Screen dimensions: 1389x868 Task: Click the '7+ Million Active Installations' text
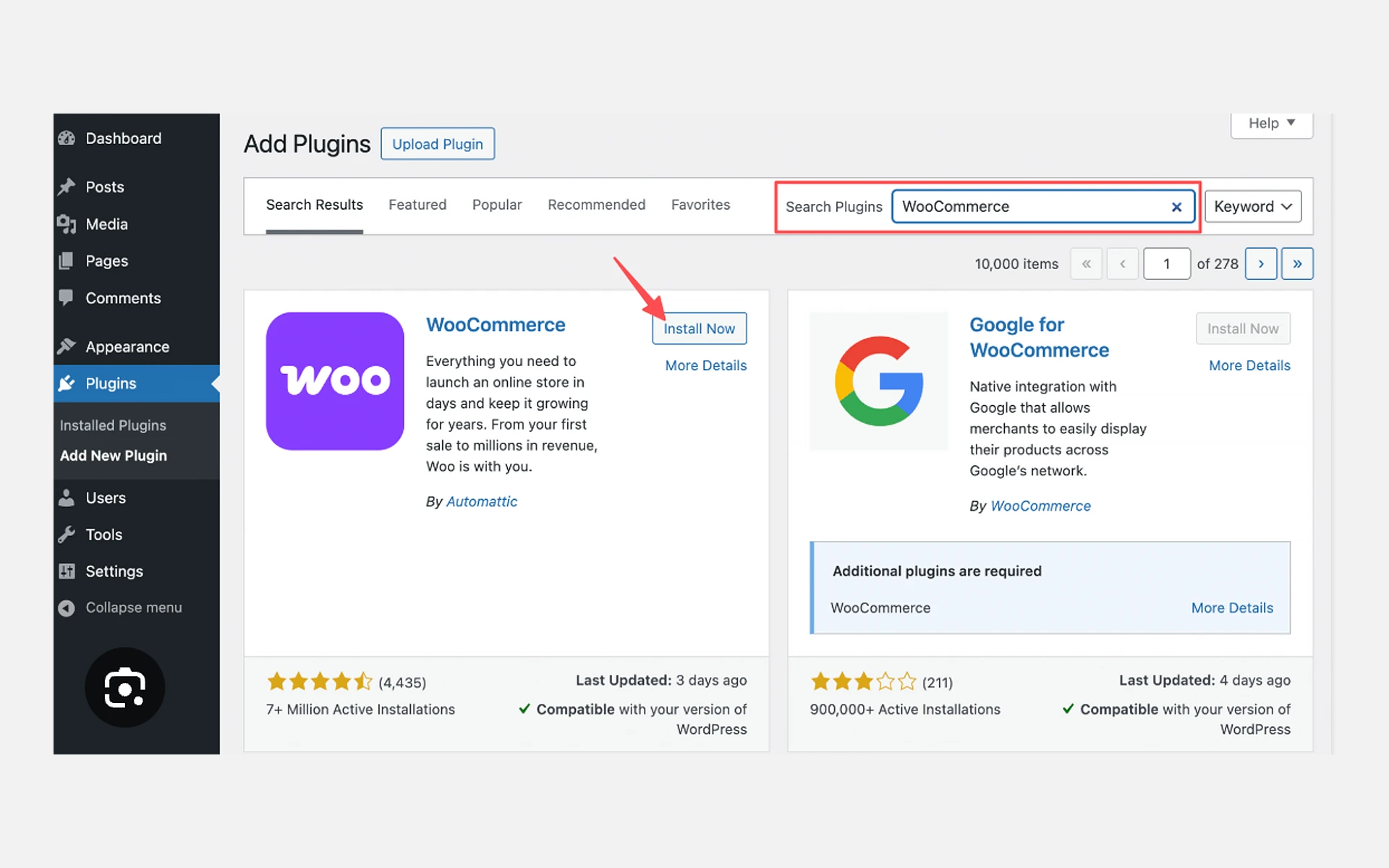[x=360, y=710]
